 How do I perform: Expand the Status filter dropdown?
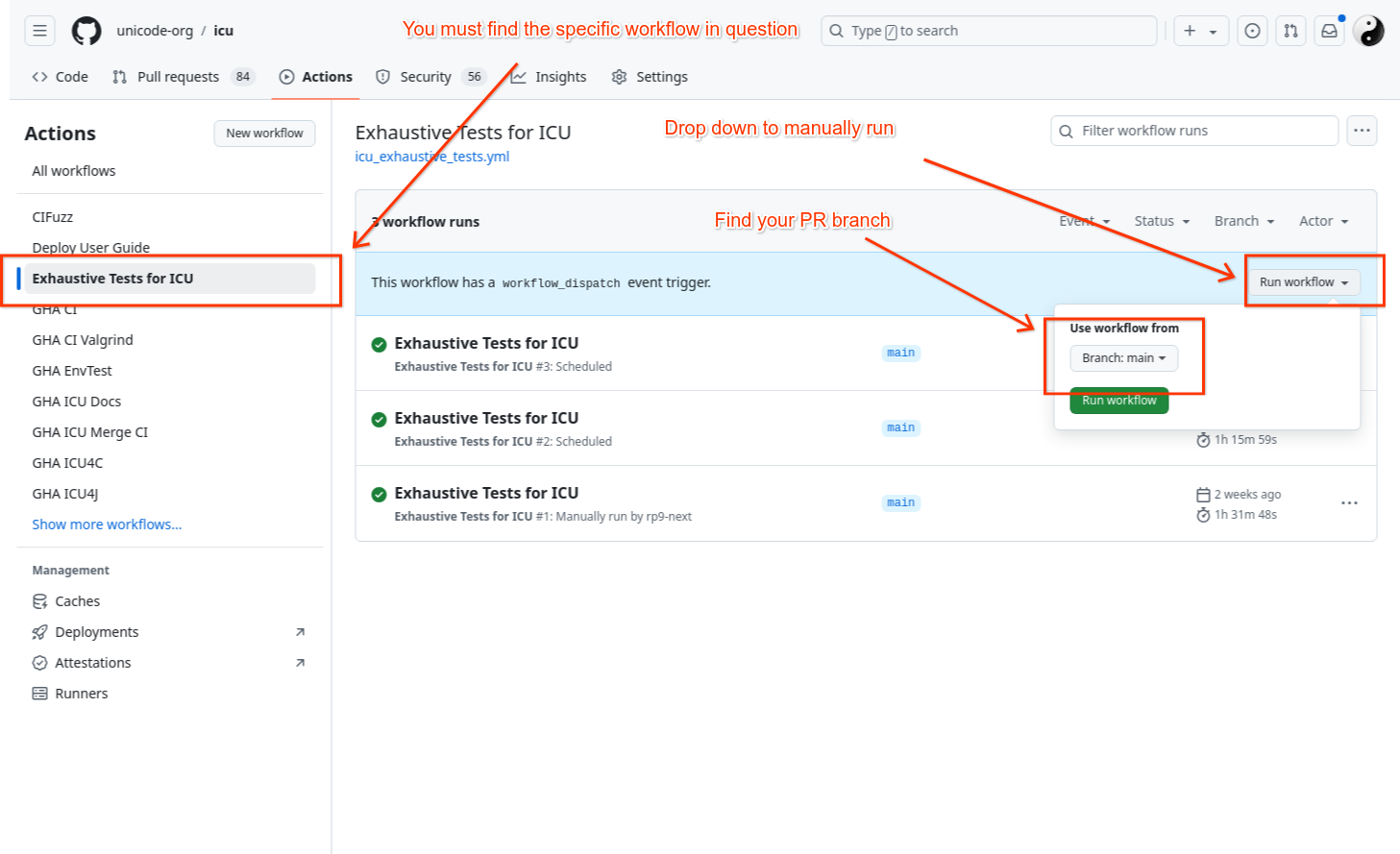1162,221
